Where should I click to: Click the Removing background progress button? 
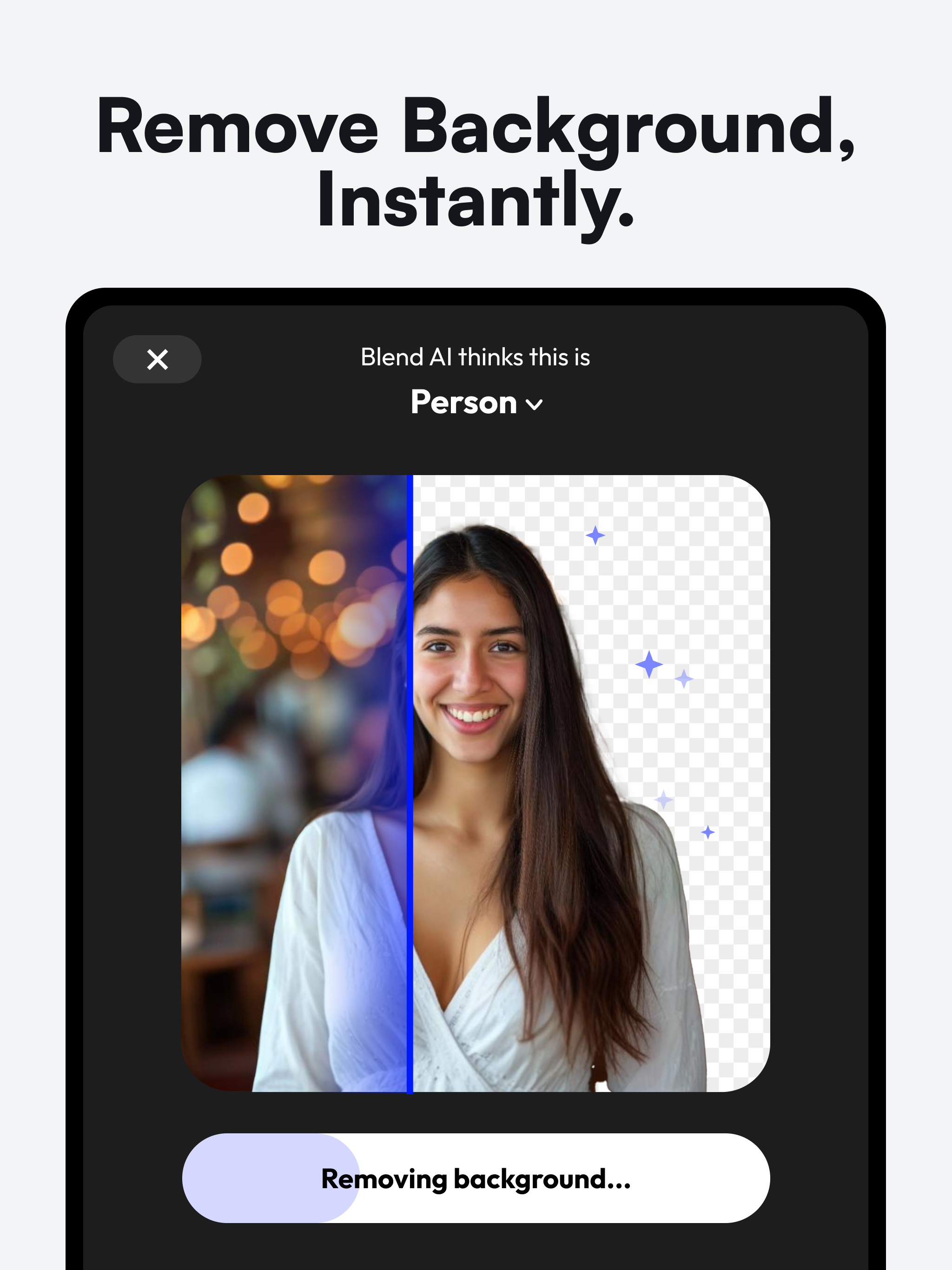pos(476,1178)
